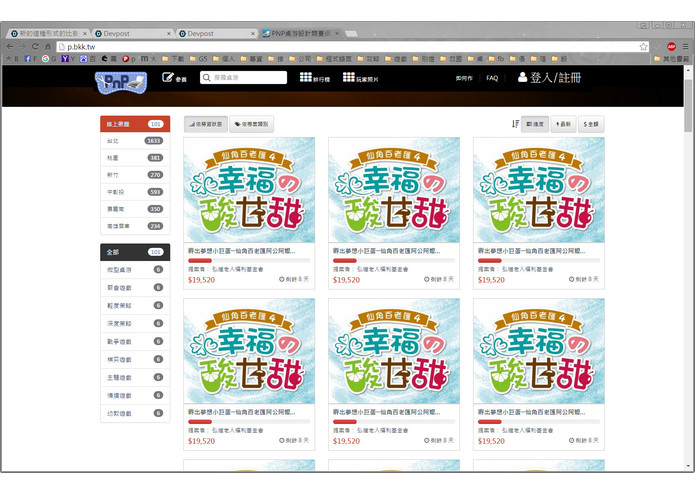Click the address bar showing p.bkk.tw

352,47
